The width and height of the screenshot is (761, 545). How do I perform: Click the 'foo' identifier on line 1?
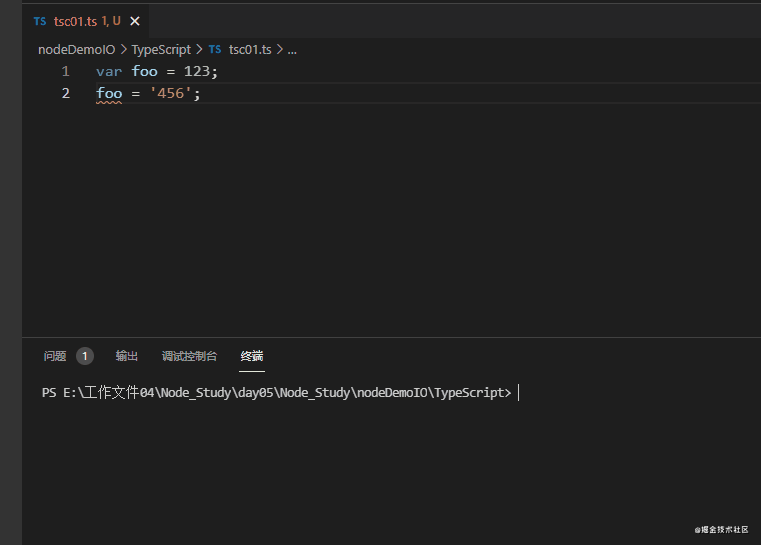pos(145,71)
